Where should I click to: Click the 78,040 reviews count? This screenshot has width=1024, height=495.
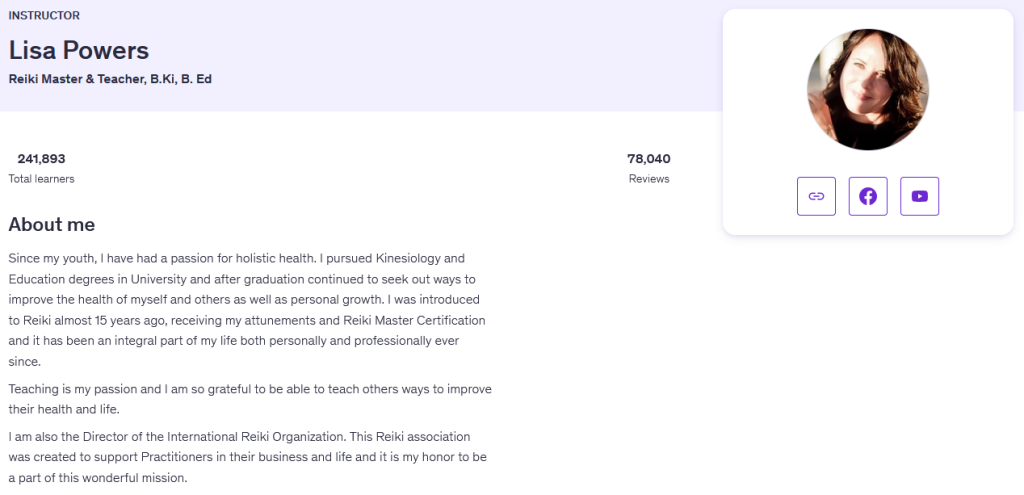[x=648, y=158]
